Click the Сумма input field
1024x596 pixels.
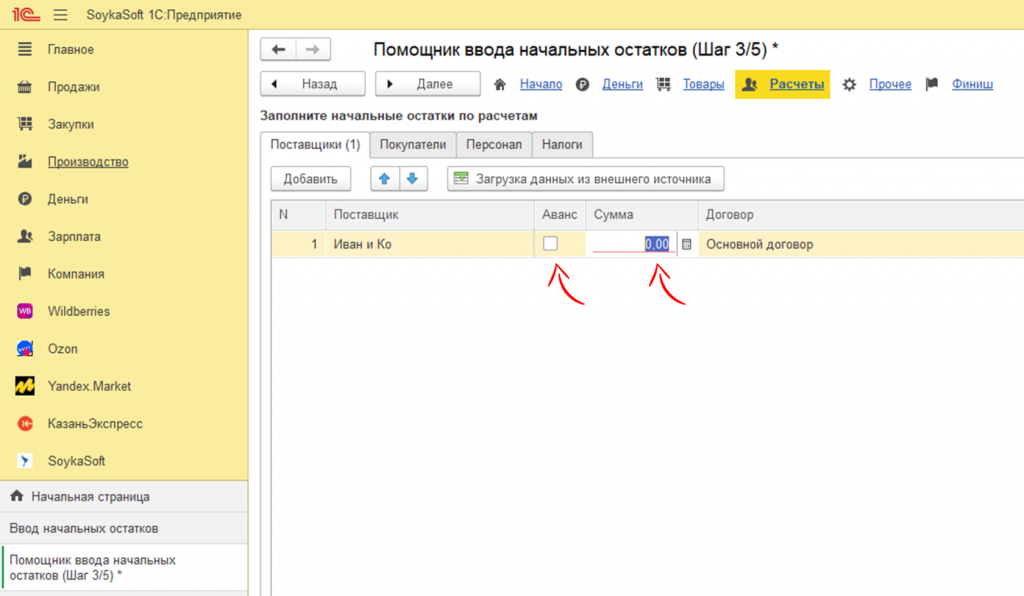point(630,244)
